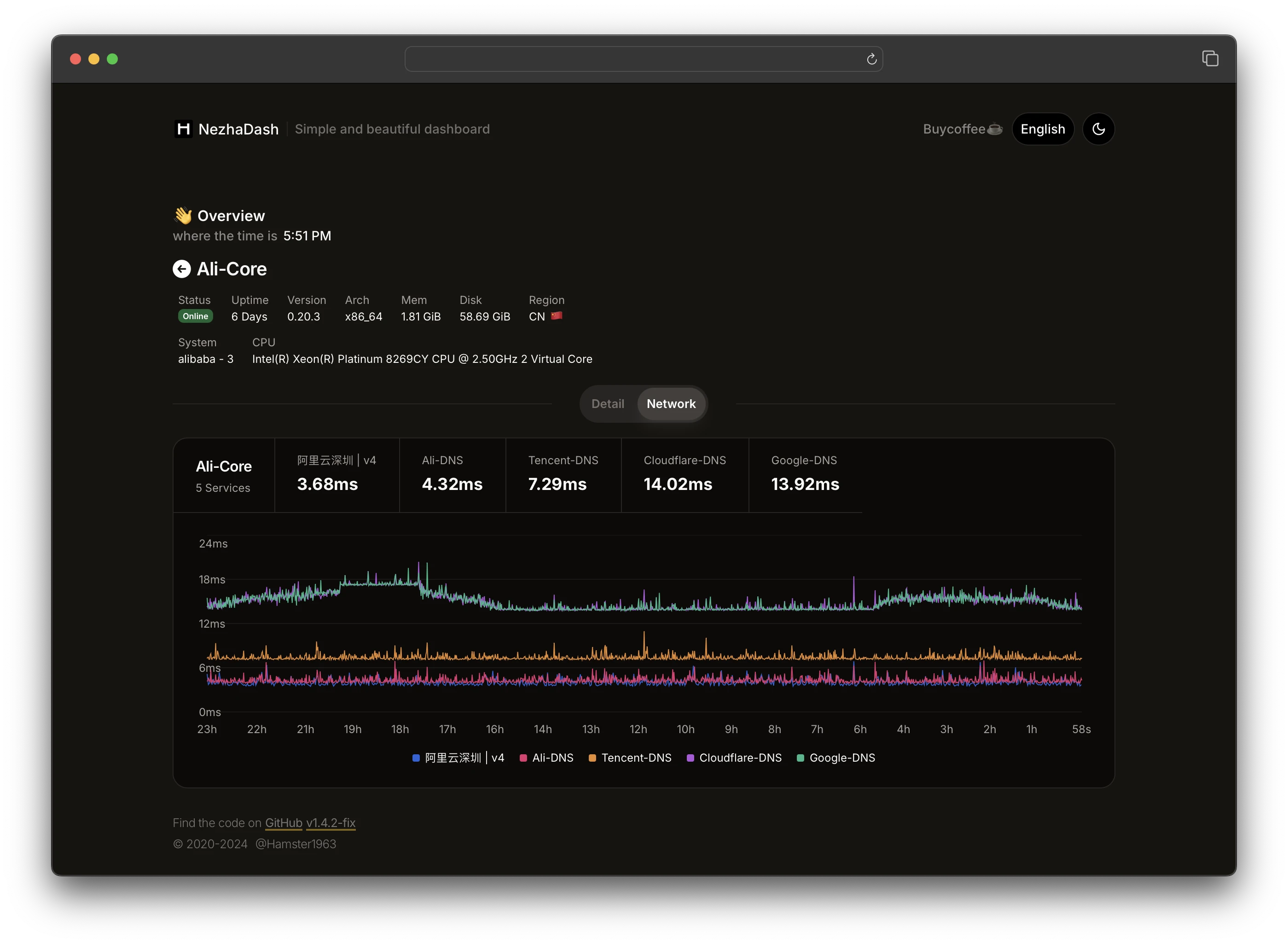Toggle the 阿里云深圳 v4 latency card
This screenshot has width=1288, height=944.
[x=337, y=474]
